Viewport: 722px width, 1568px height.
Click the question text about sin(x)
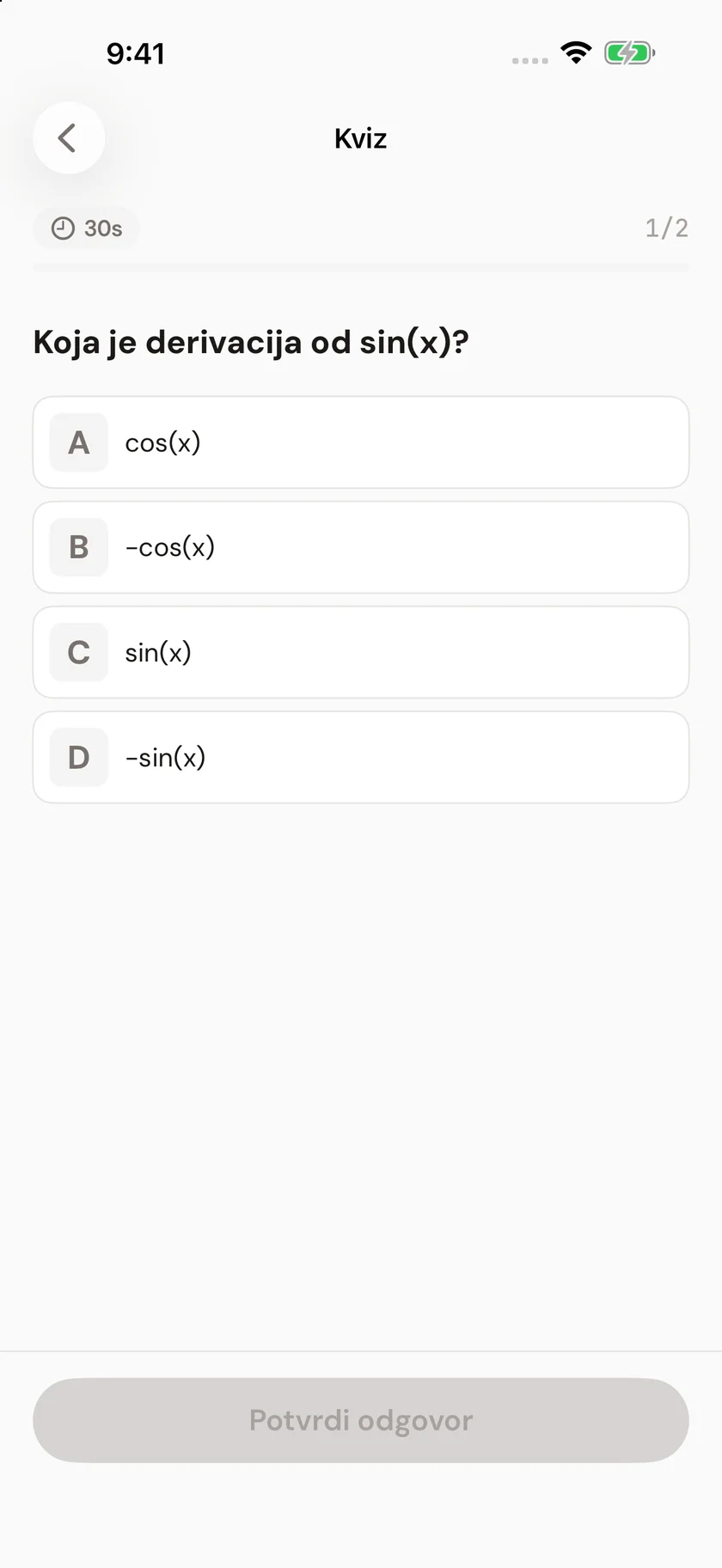(251, 342)
